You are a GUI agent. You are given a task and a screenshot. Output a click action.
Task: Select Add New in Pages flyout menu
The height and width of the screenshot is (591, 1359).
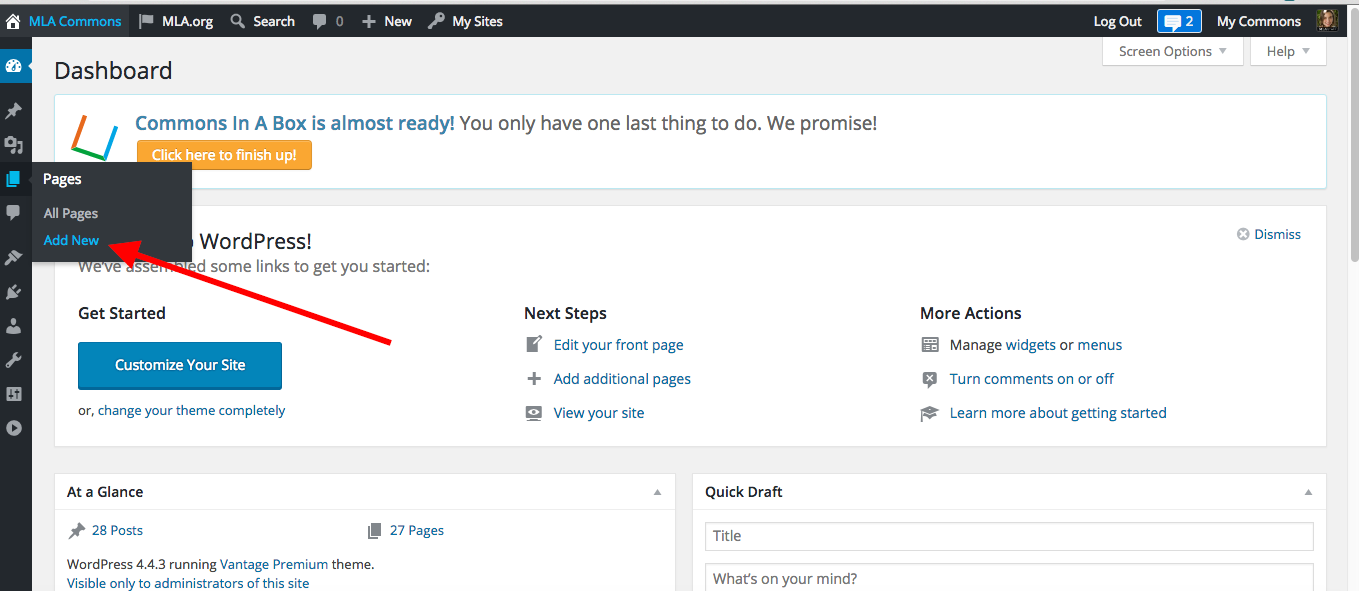(x=71, y=240)
